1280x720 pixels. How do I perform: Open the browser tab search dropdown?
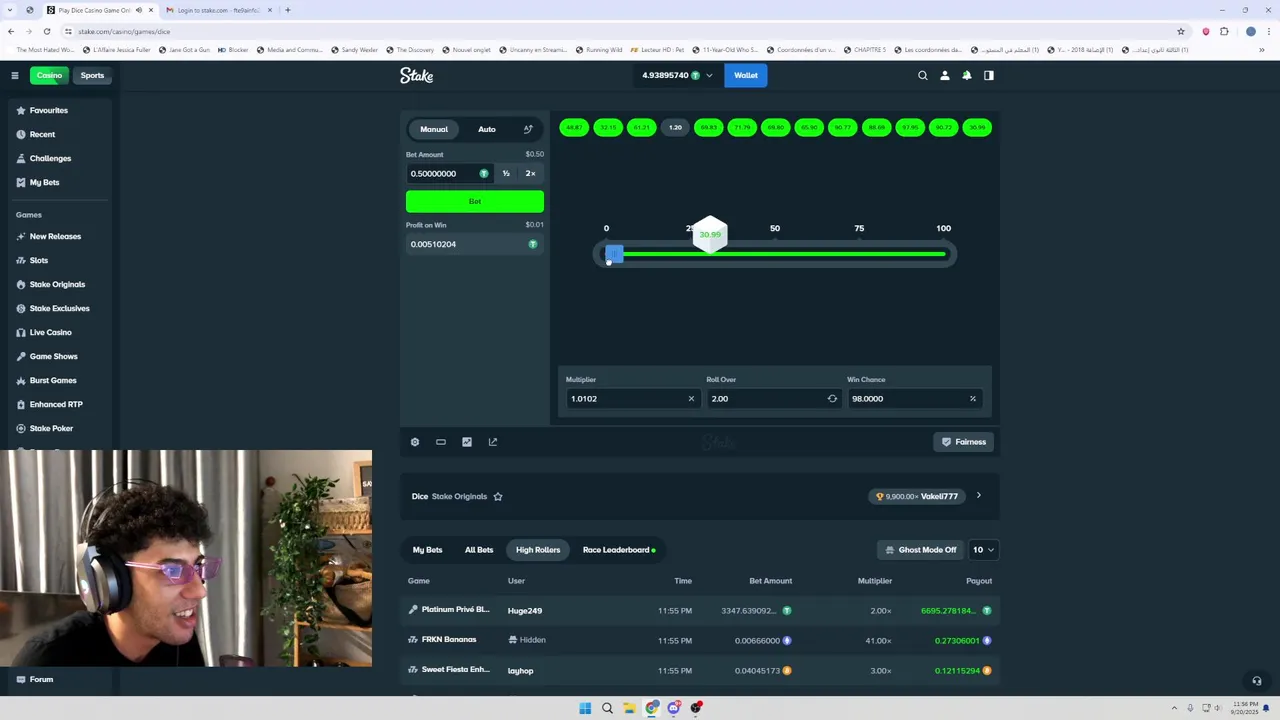tap(9, 10)
